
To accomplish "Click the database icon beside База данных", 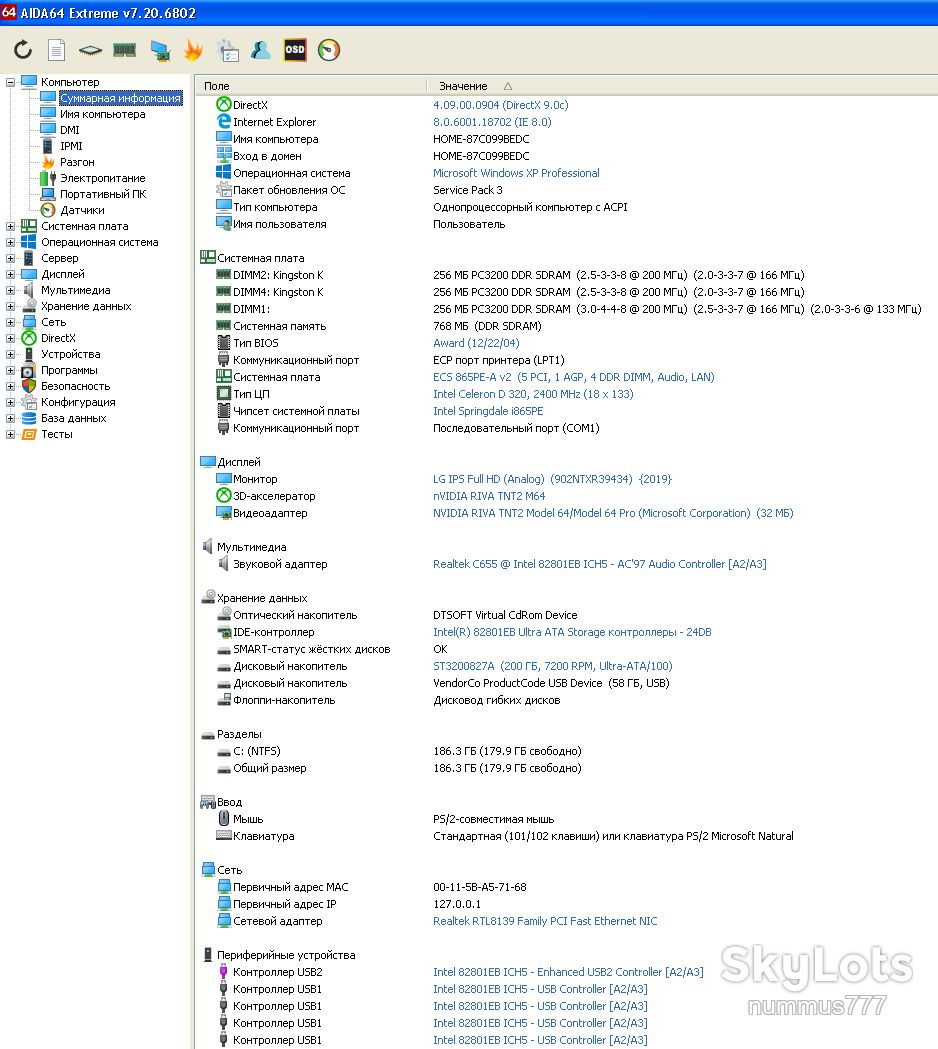I will 29,418.
